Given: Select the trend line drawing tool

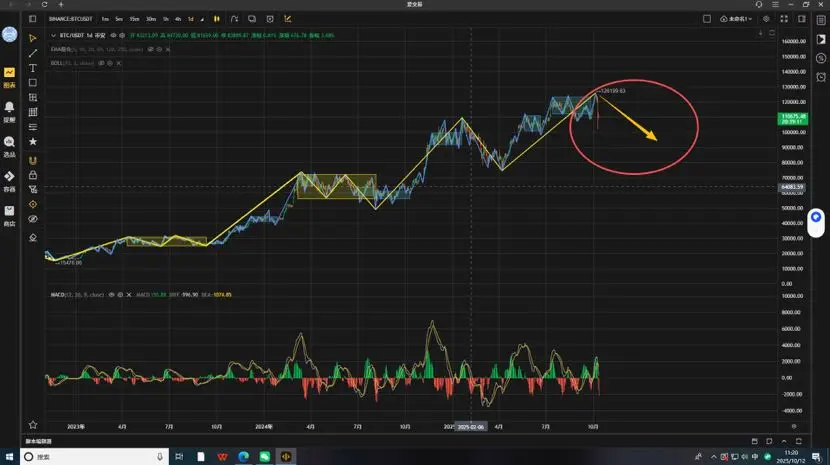Looking at the screenshot, I should [x=33, y=53].
